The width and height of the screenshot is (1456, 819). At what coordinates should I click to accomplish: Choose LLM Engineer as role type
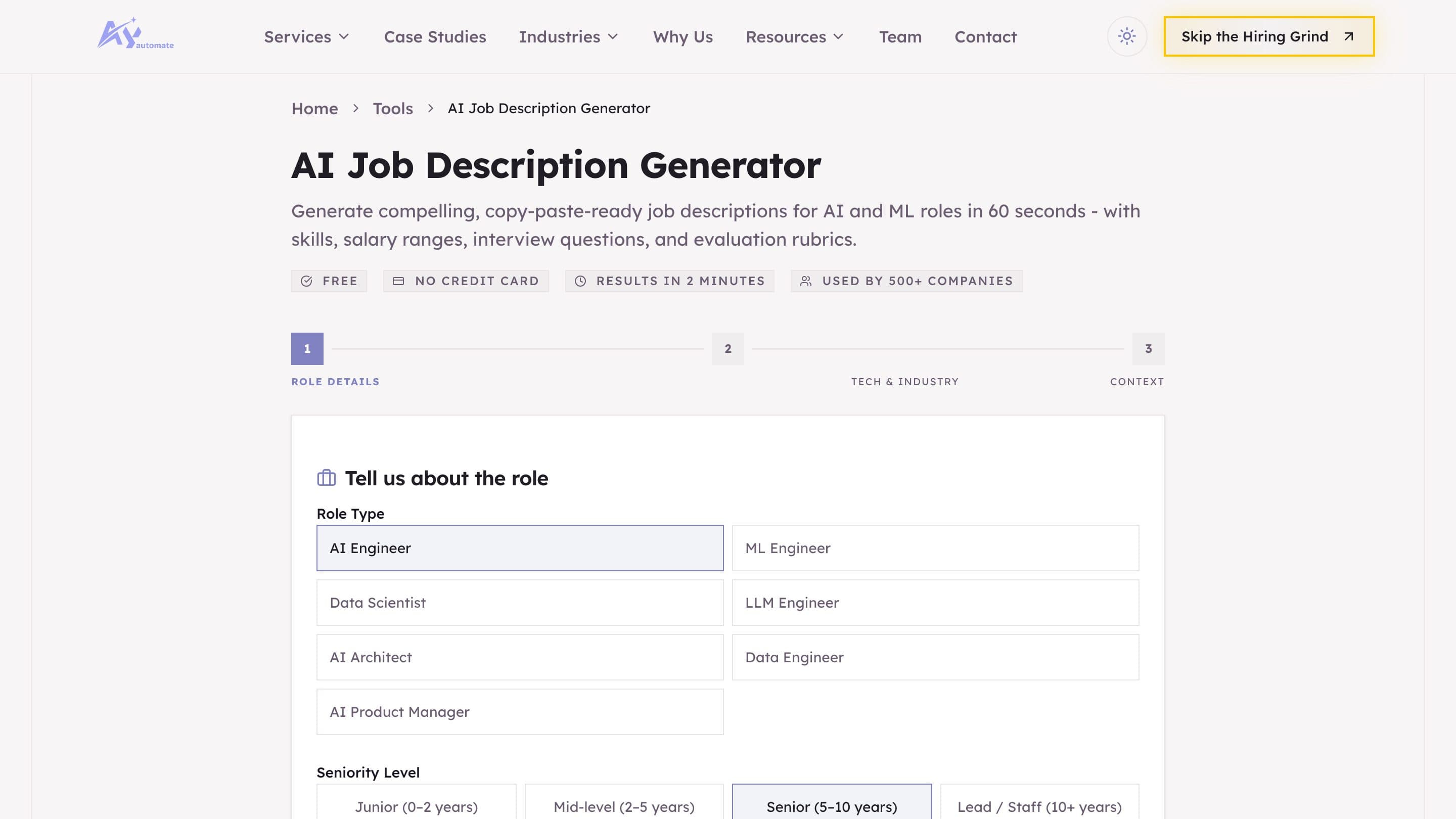click(935, 603)
